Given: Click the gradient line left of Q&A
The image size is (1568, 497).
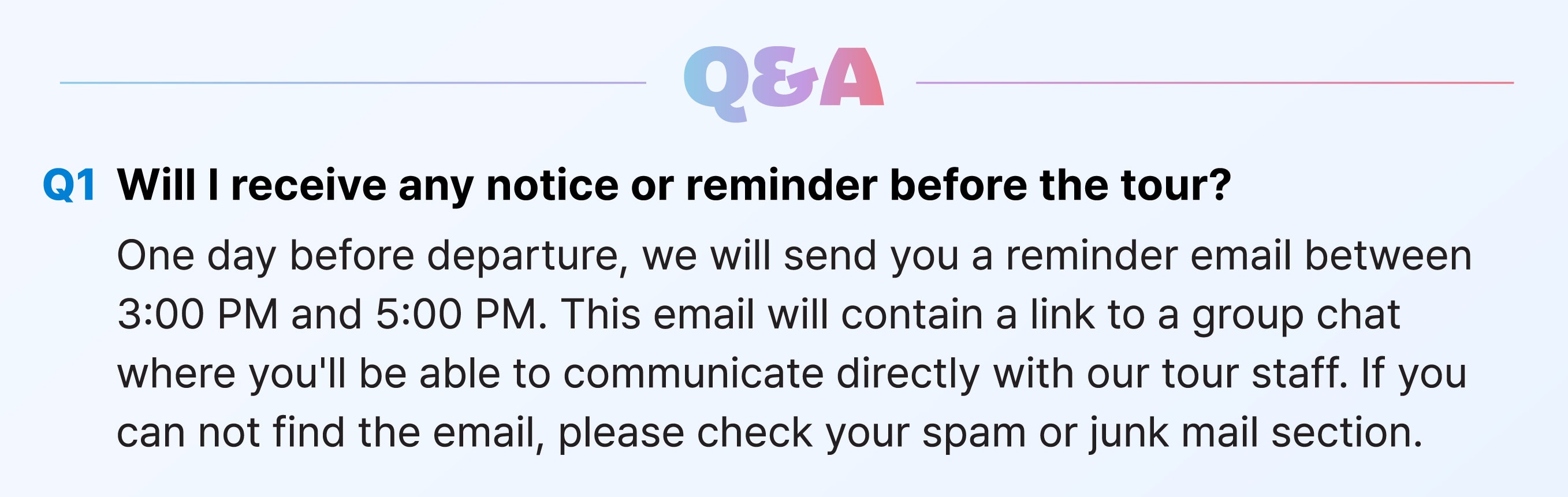Looking at the screenshot, I should point(352,83).
